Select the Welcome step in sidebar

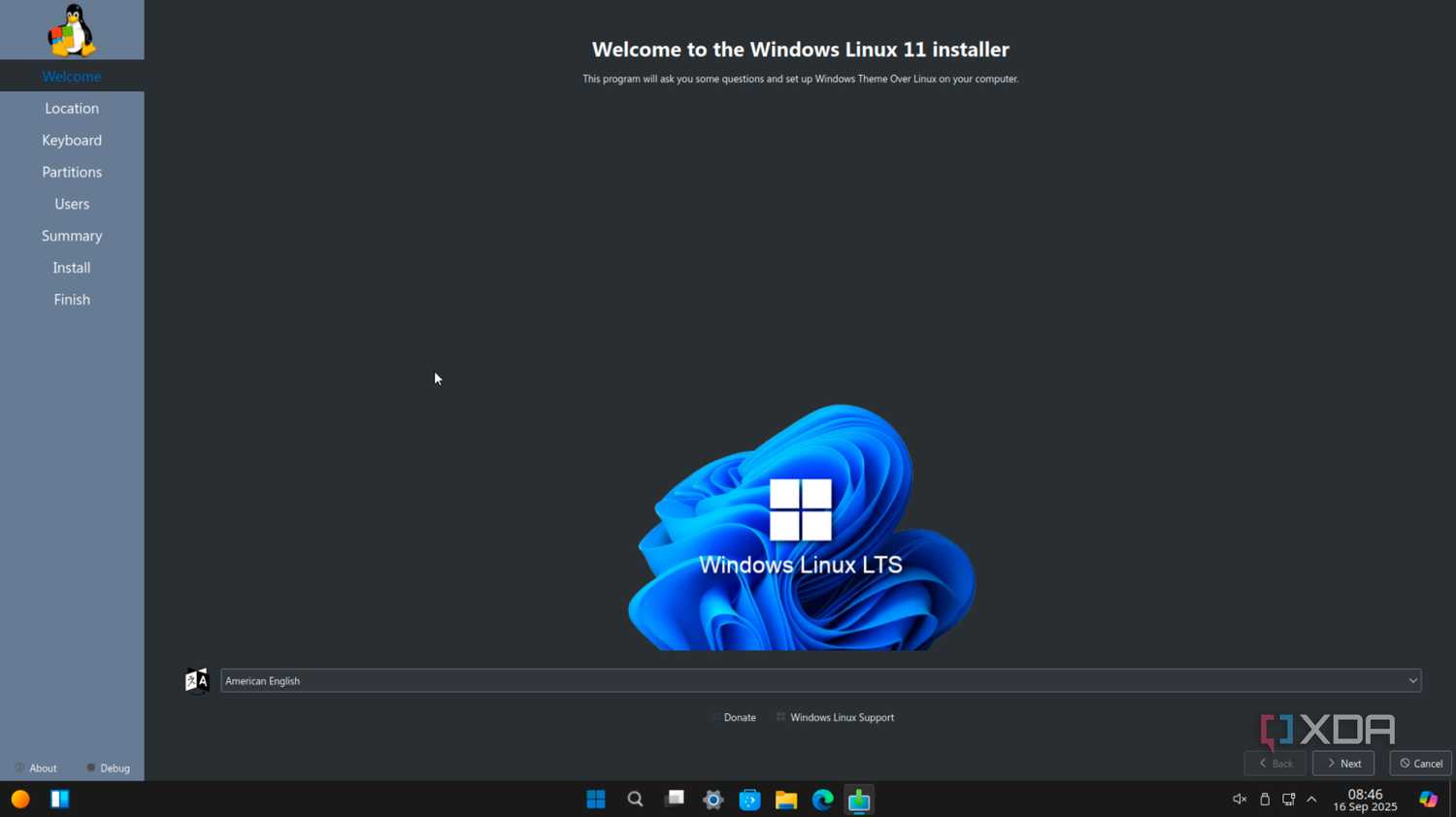(72, 76)
